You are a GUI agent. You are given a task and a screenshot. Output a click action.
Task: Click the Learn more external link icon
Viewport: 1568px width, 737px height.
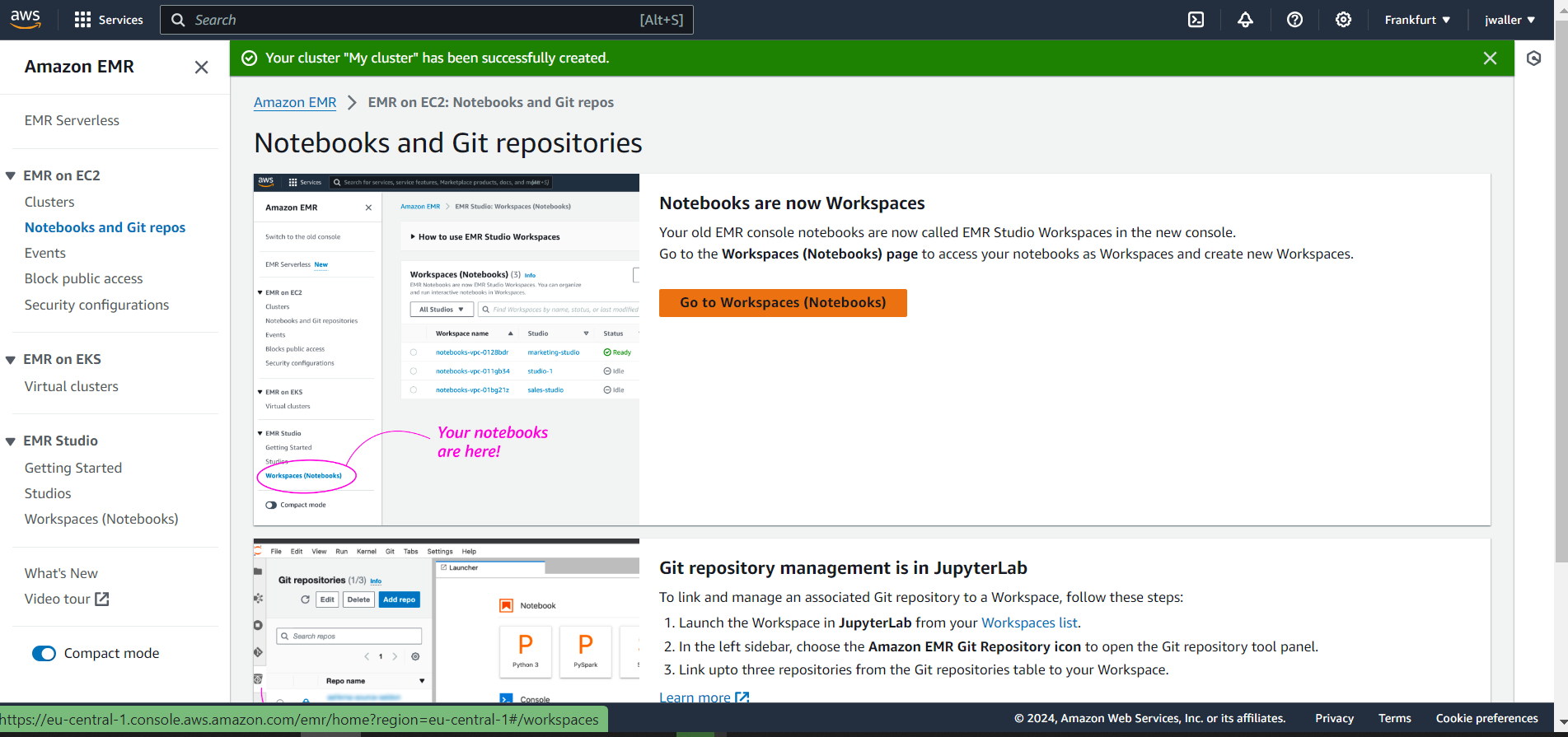tap(742, 697)
